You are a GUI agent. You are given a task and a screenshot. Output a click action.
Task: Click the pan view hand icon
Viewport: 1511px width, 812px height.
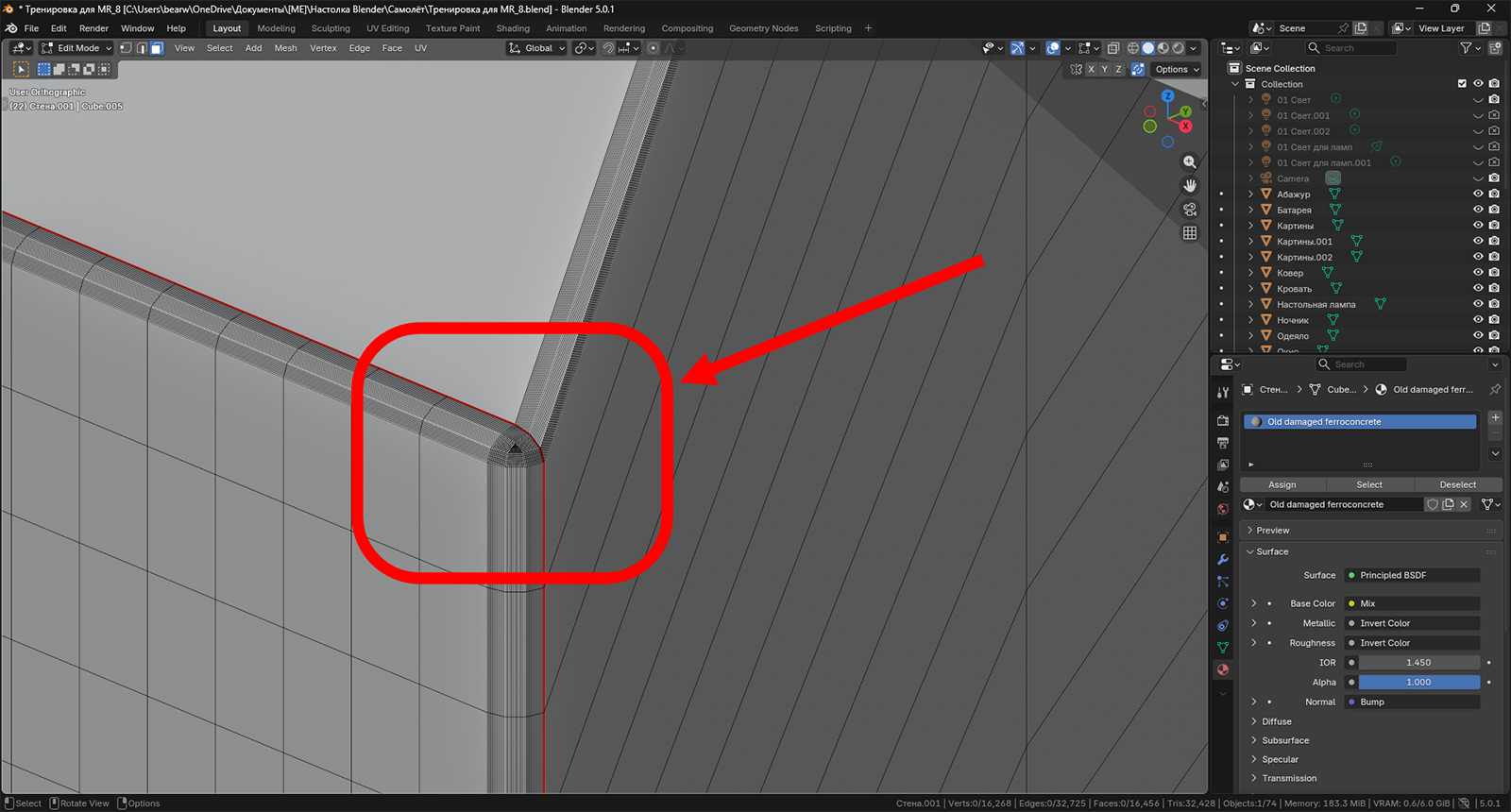coord(1190,186)
